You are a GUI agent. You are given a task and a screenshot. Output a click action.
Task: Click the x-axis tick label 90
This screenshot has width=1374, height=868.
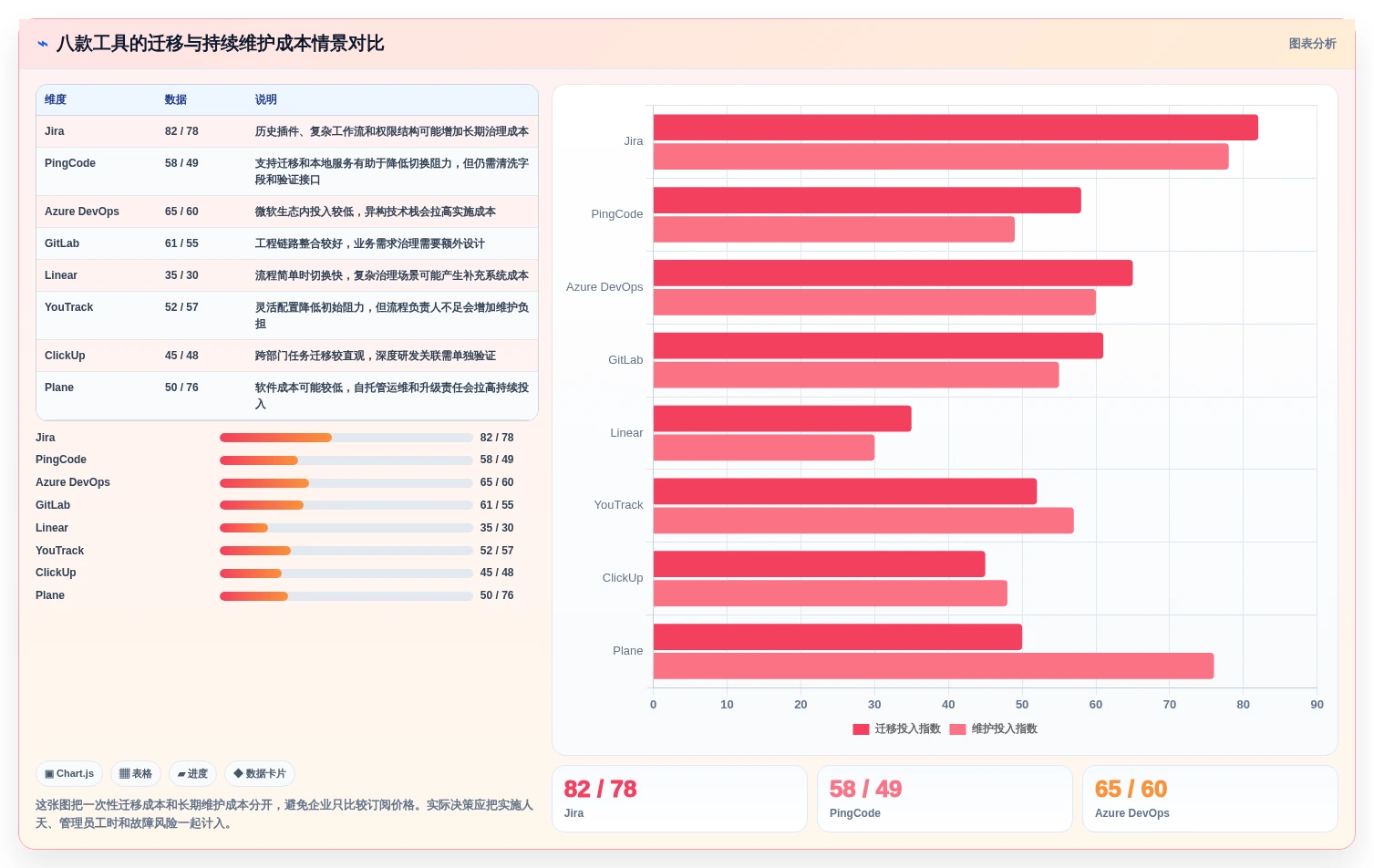pyautogui.click(x=1317, y=705)
